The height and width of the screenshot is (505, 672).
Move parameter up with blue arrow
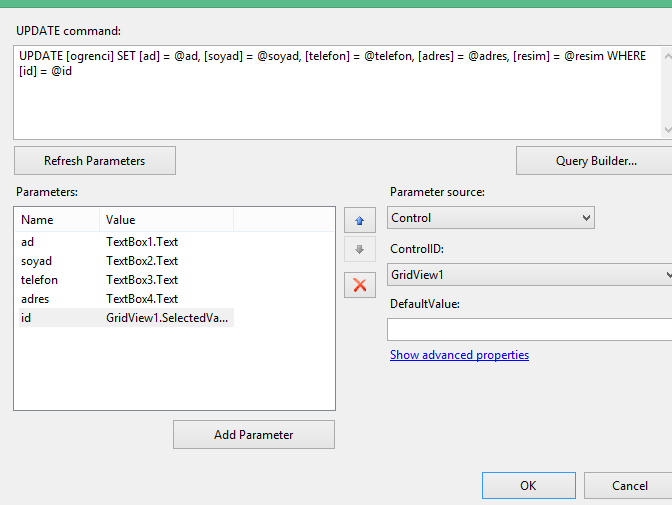click(x=360, y=220)
